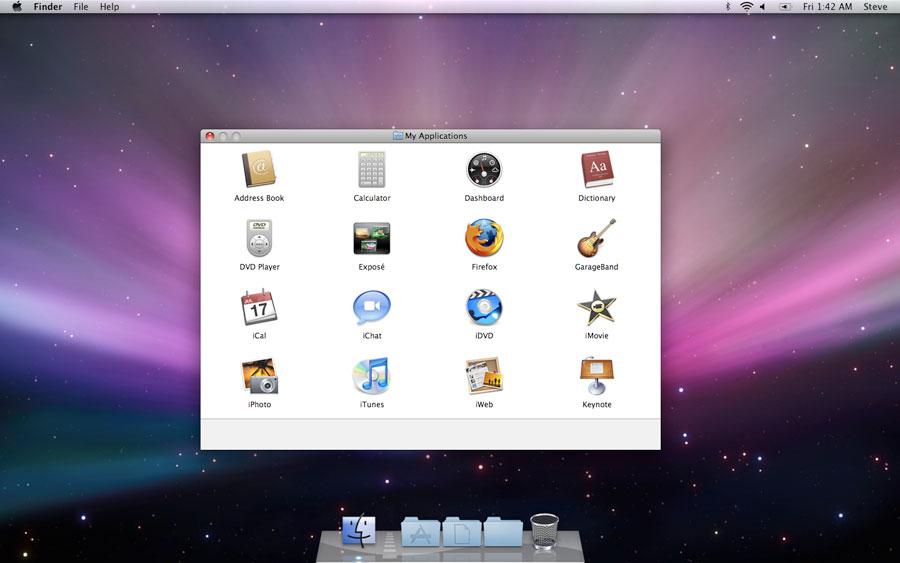The image size is (900, 563).
Task: Select the 'iTunes' label text
Action: click(372, 405)
